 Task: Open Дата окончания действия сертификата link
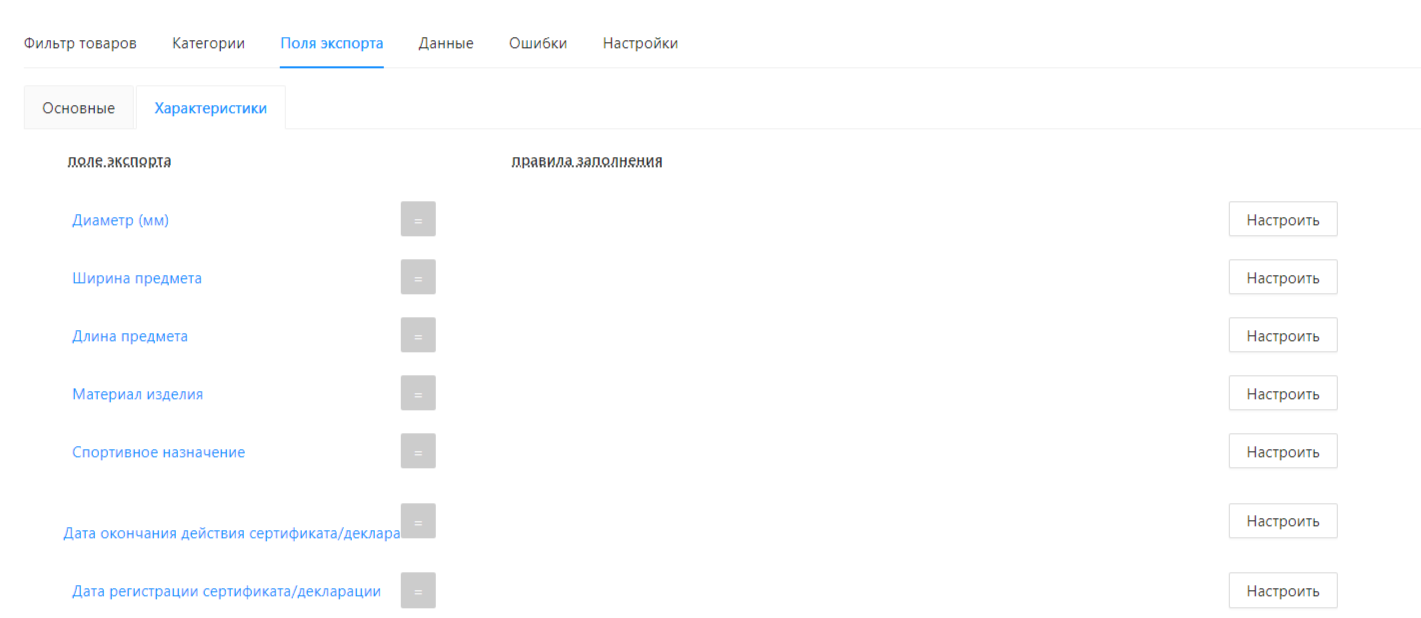(231, 533)
